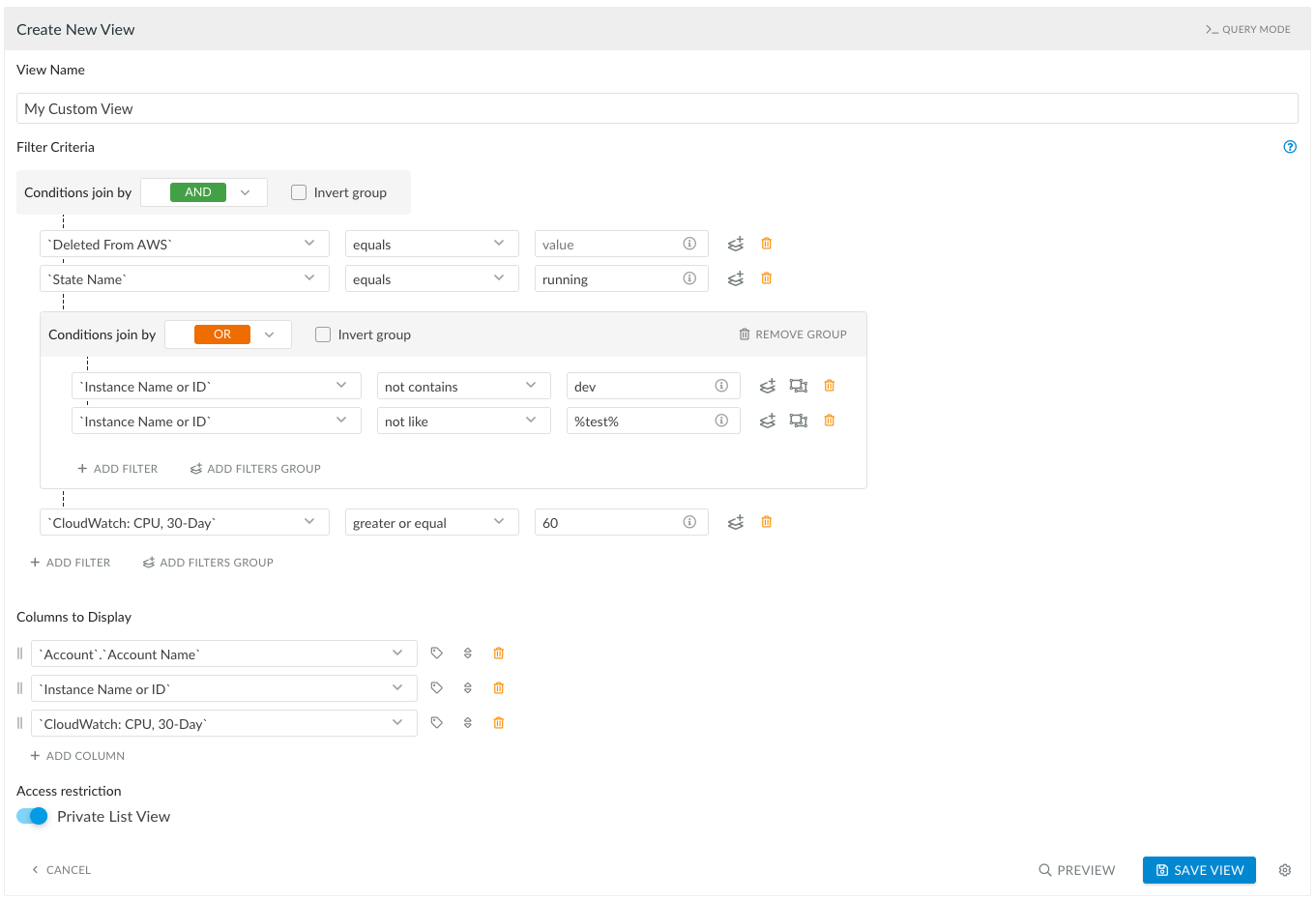
Task: Delete the CloudWatch CPU filter
Action: click(767, 522)
